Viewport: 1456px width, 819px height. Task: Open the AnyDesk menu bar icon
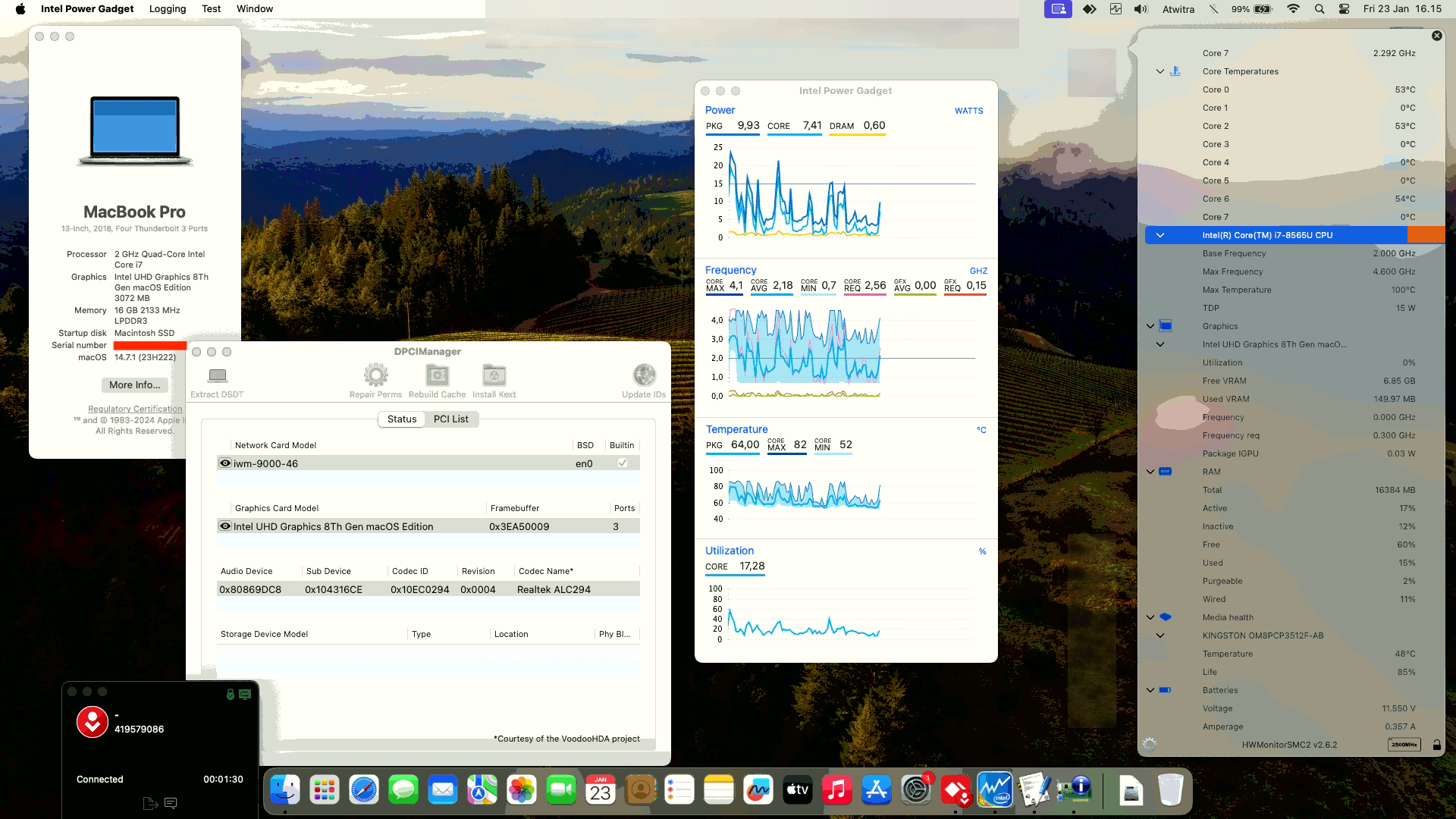1089,9
